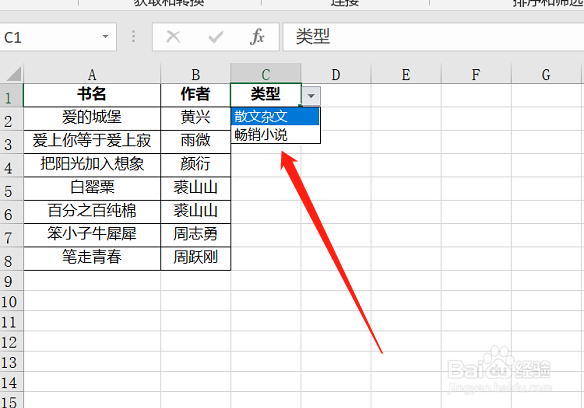584x408 pixels.
Task: Click the 书名 header cell
Action: [92, 95]
